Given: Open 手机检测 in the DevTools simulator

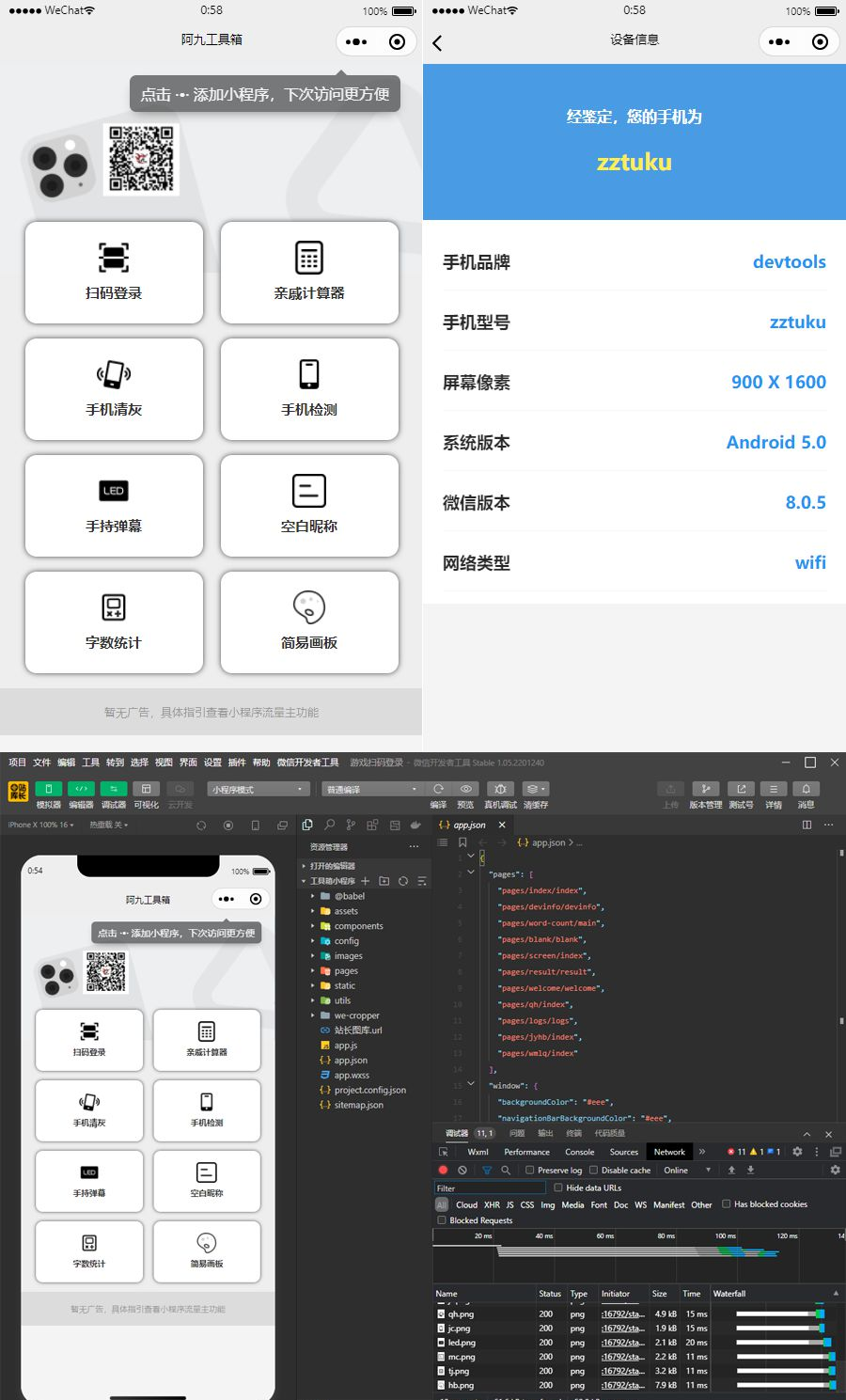Looking at the screenshot, I should click(x=207, y=1109).
